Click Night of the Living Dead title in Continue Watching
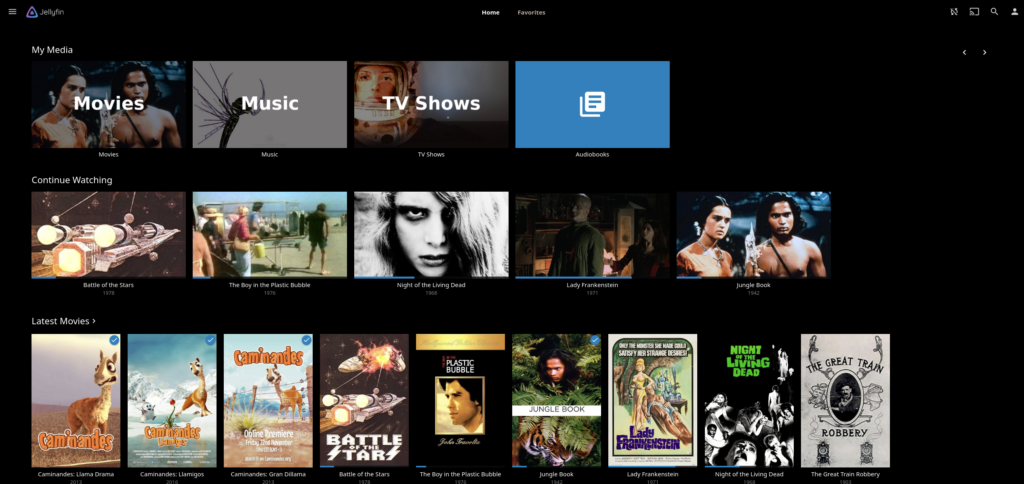 tap(431, 285)
